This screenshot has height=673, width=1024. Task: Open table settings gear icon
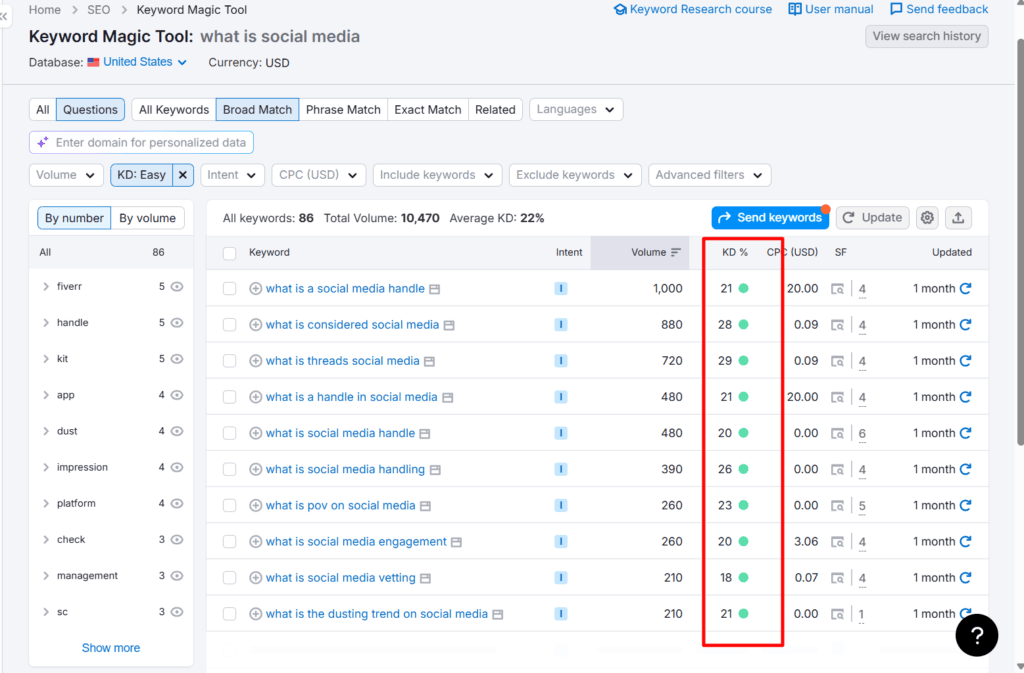point(927,218)
